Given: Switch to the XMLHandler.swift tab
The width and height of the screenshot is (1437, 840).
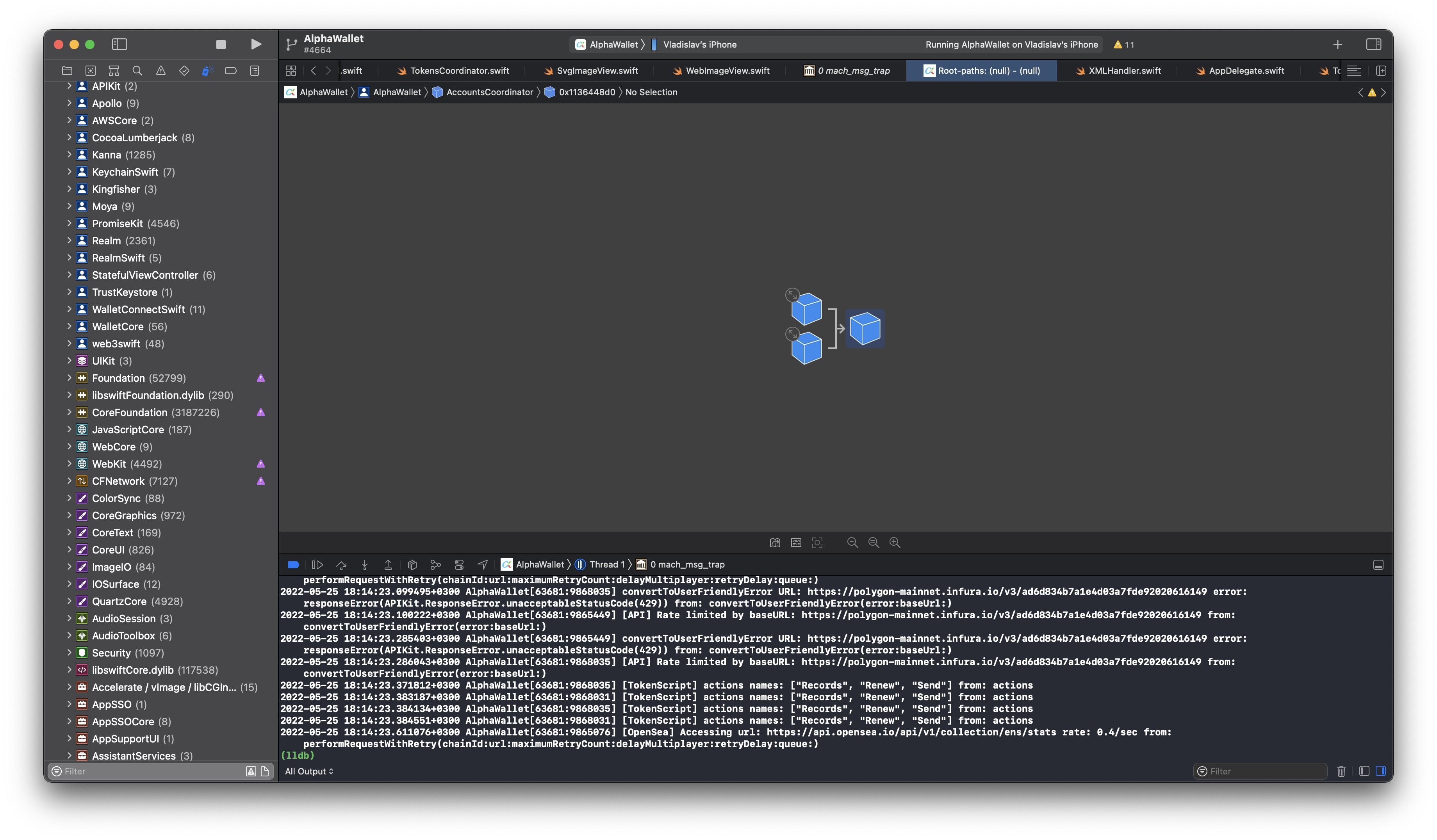Looking at the screenshot, I should (x=1124, y=71).
